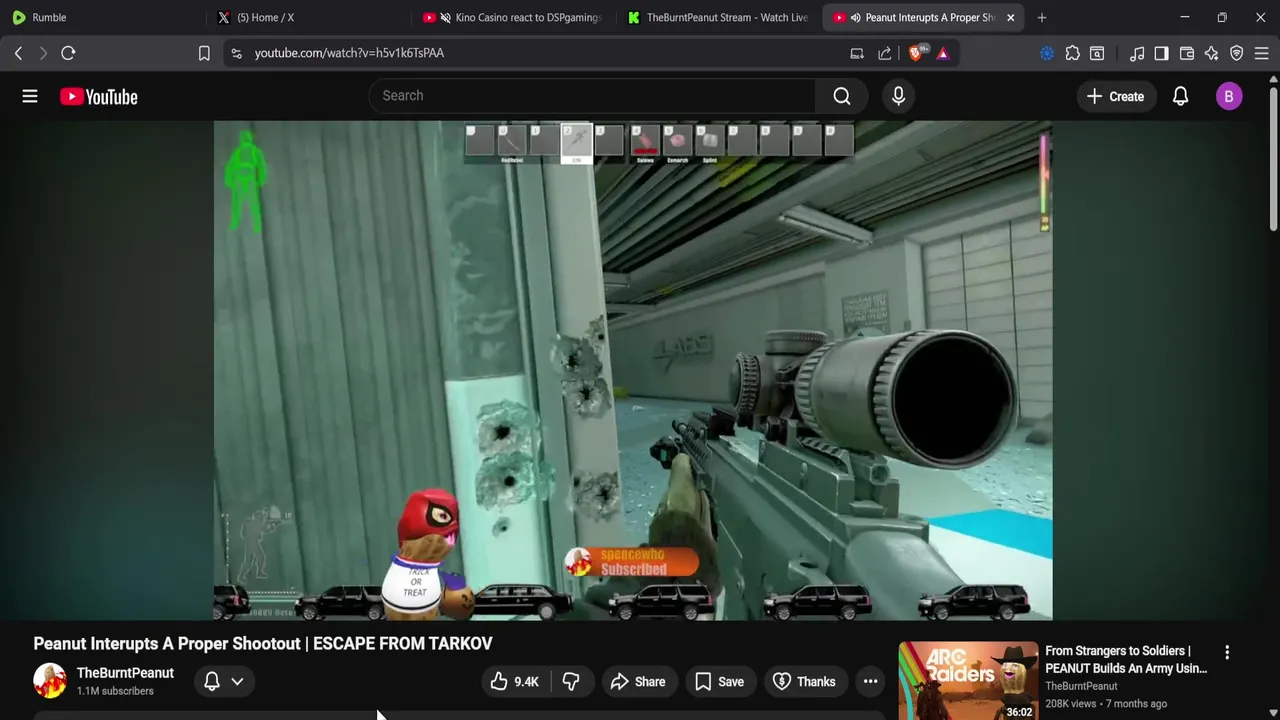Open the Extensions puzzle-piece menu
Viewport: 1280px width, 720px height.
[1072, 53]
